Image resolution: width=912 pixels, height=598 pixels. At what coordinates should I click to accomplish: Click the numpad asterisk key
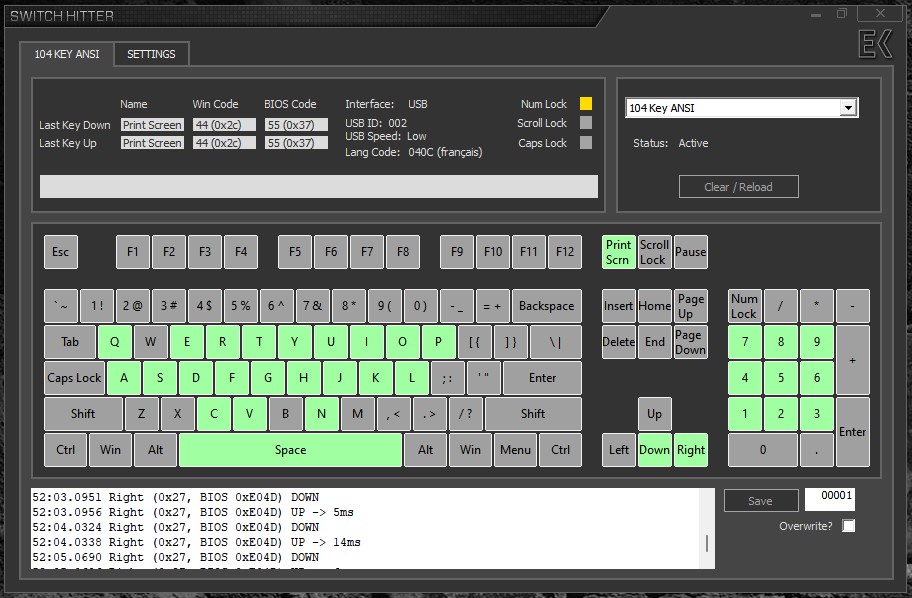pyautogui.click(x=817, y=306)
